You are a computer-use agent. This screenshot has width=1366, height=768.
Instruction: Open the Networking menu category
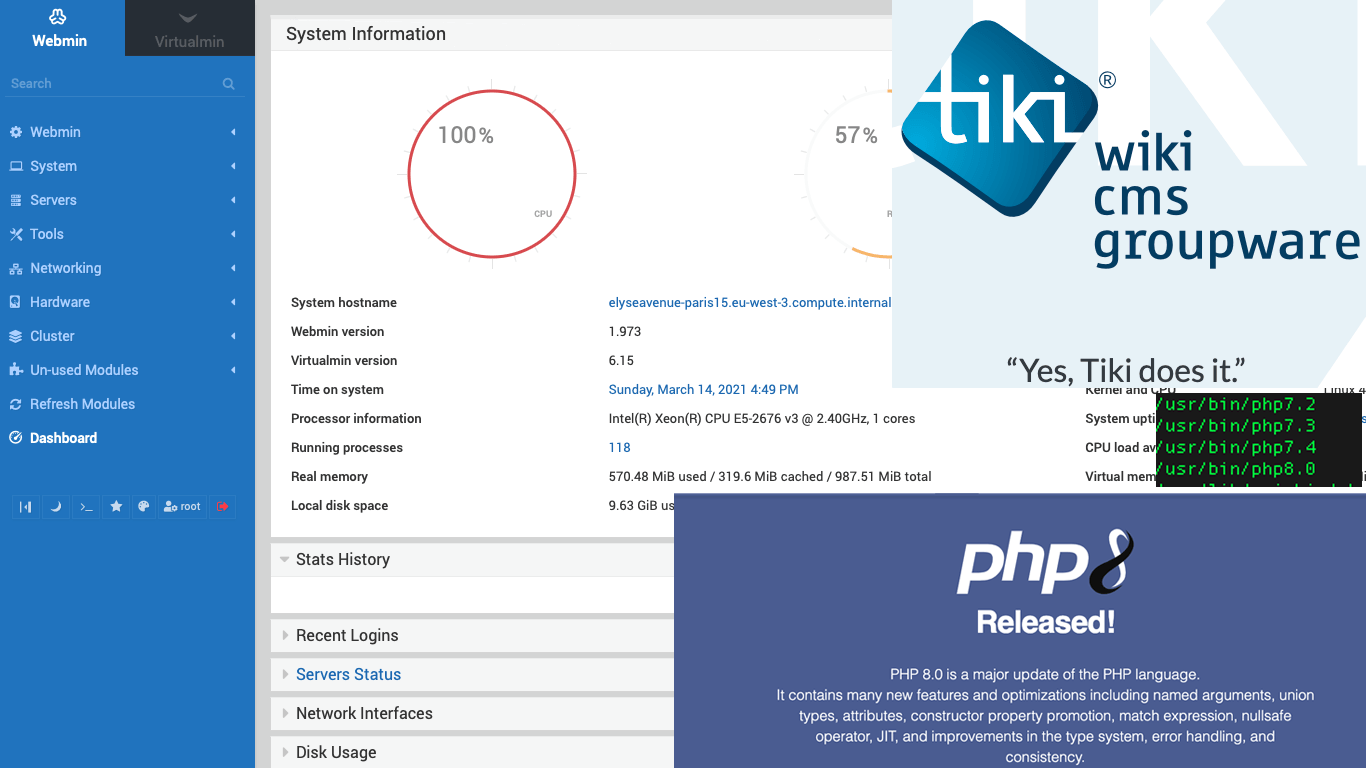coord(127,268)
